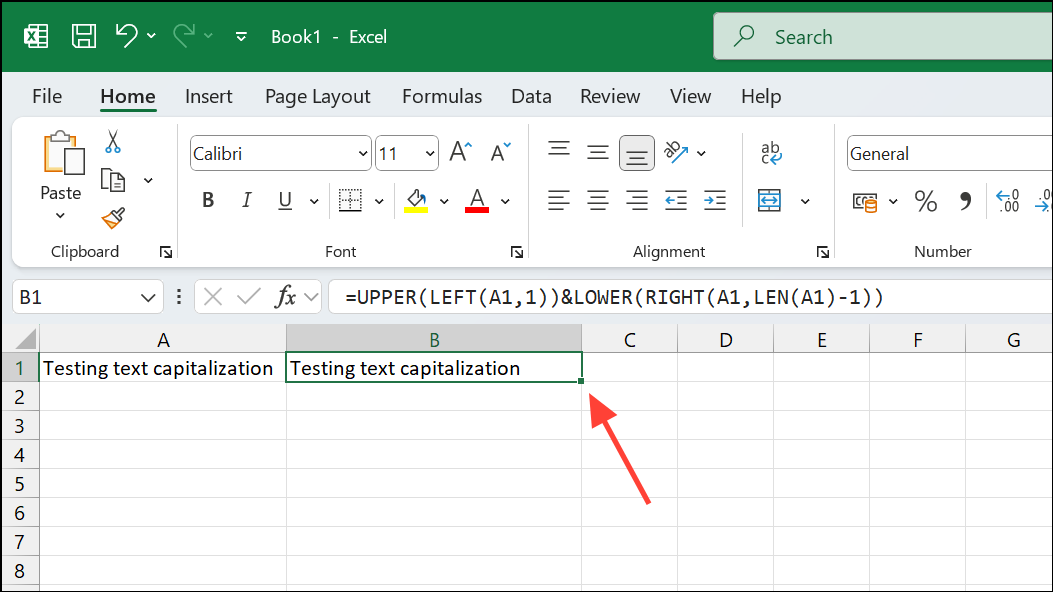Increase the decimal places

coord(1009,200)
